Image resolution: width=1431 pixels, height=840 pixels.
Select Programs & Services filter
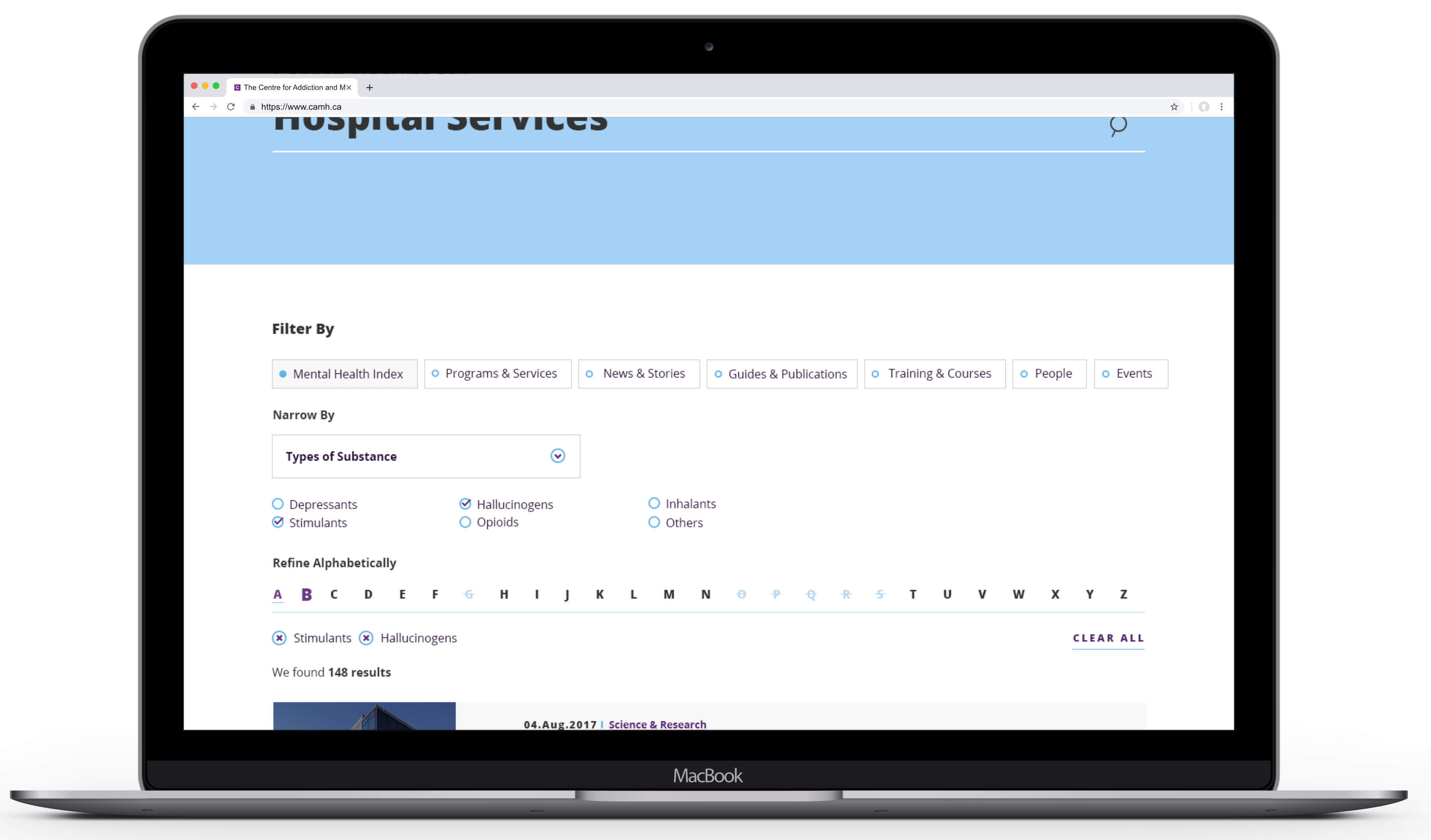tap(498, 374)
